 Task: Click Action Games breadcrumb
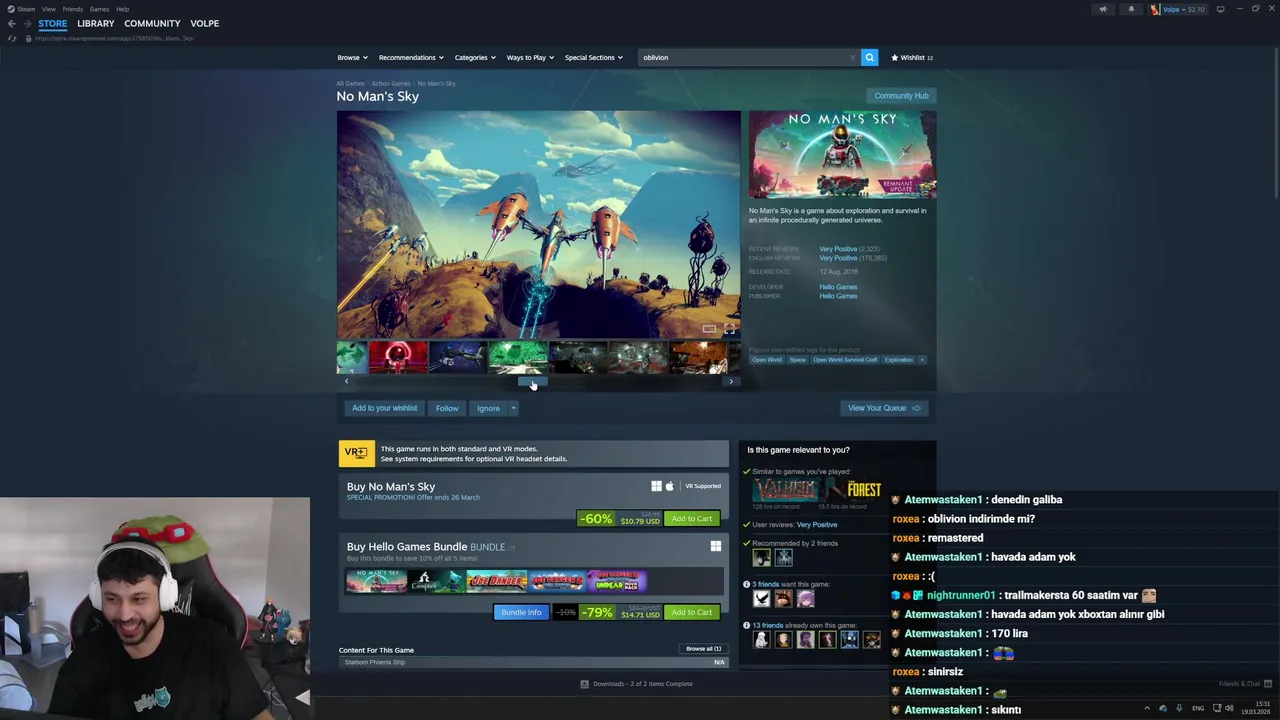click(391, 83)
